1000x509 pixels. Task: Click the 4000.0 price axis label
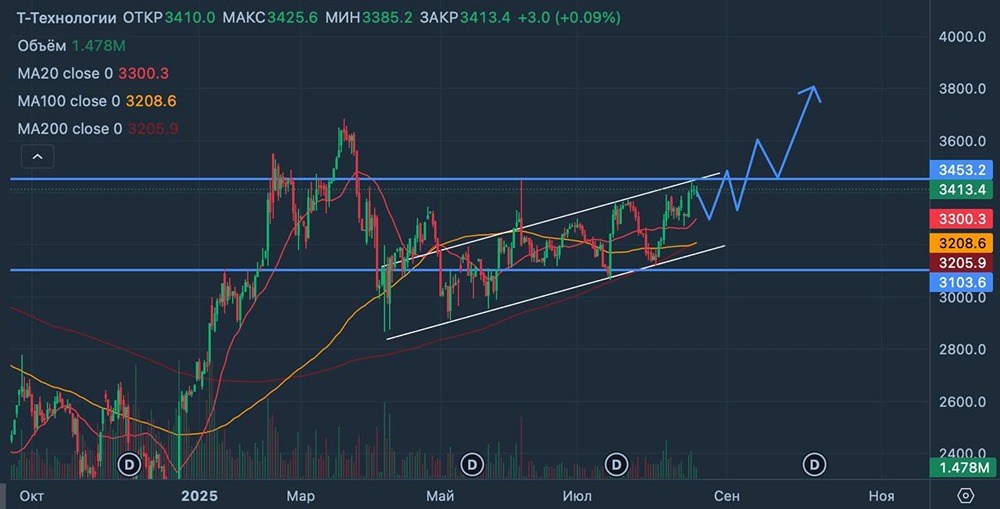tap(962, 36)
